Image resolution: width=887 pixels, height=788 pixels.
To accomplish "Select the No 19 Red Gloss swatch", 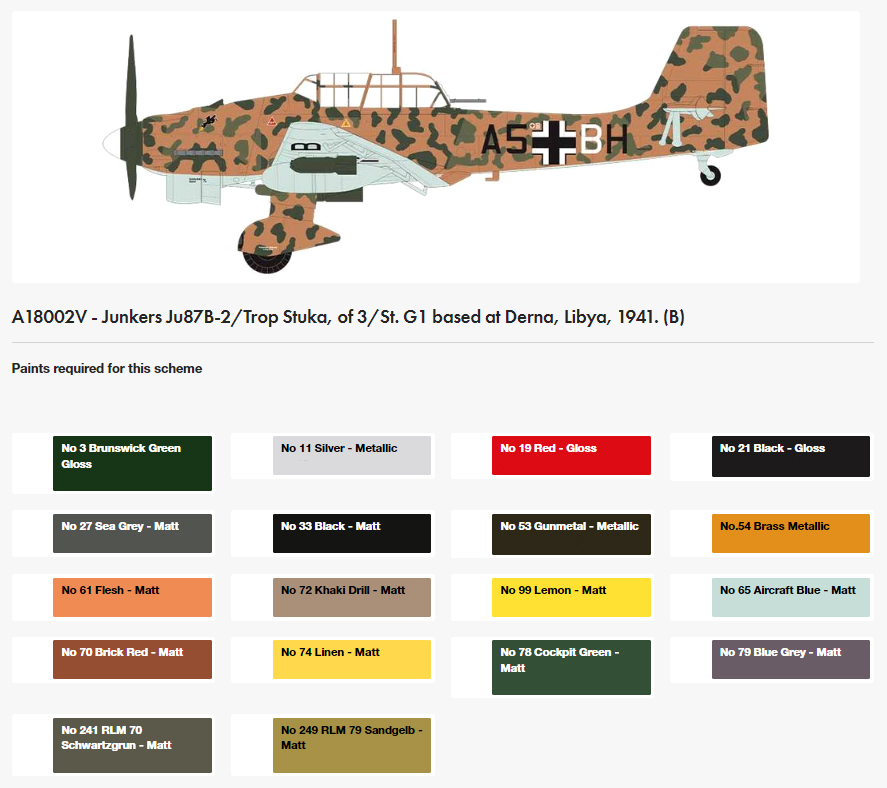I will click(x=571, y=455).
